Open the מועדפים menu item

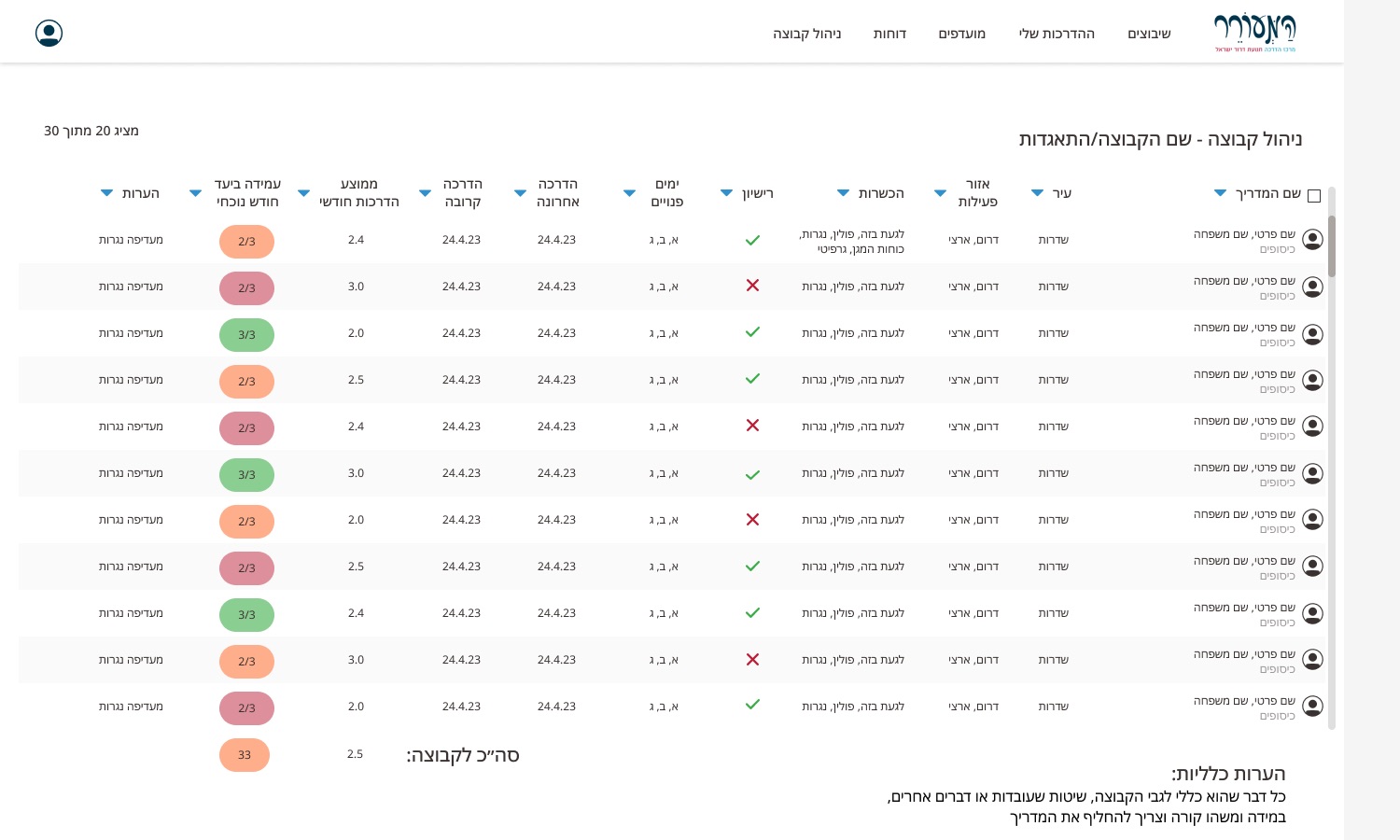pyautogui.click(x=962, y=34)
